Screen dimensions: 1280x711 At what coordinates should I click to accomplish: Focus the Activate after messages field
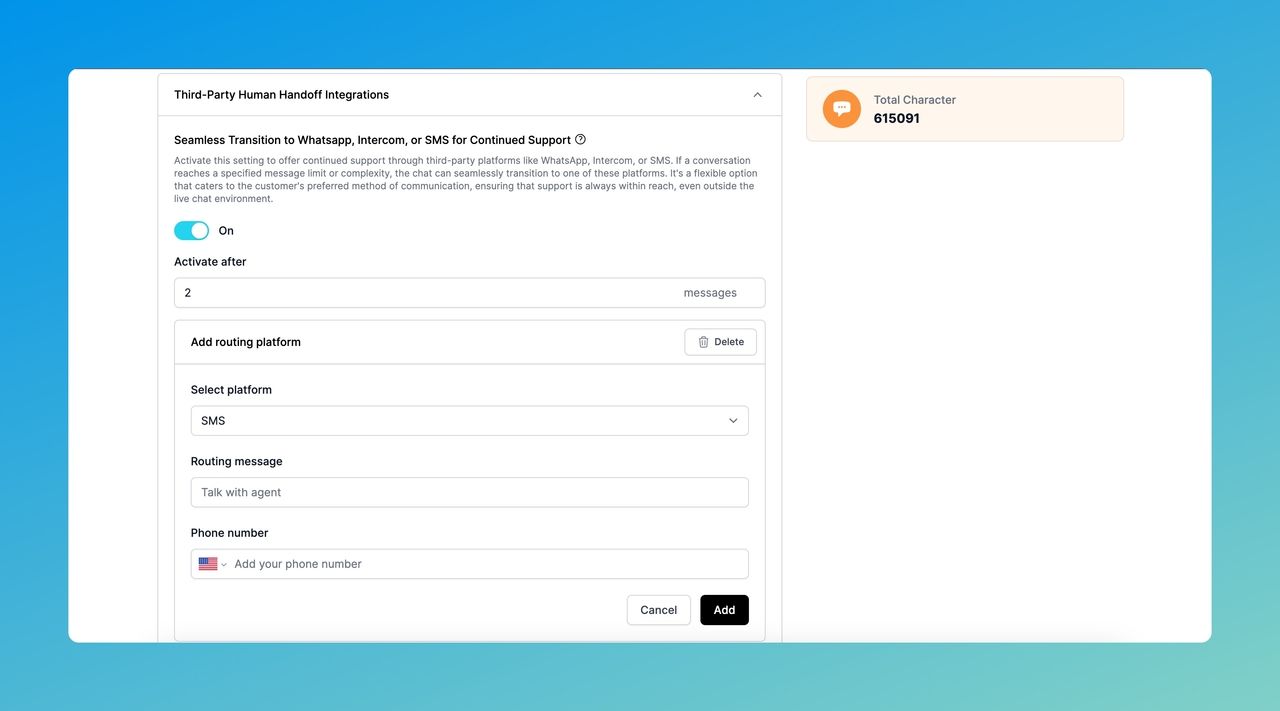click(x=469, y=293)
